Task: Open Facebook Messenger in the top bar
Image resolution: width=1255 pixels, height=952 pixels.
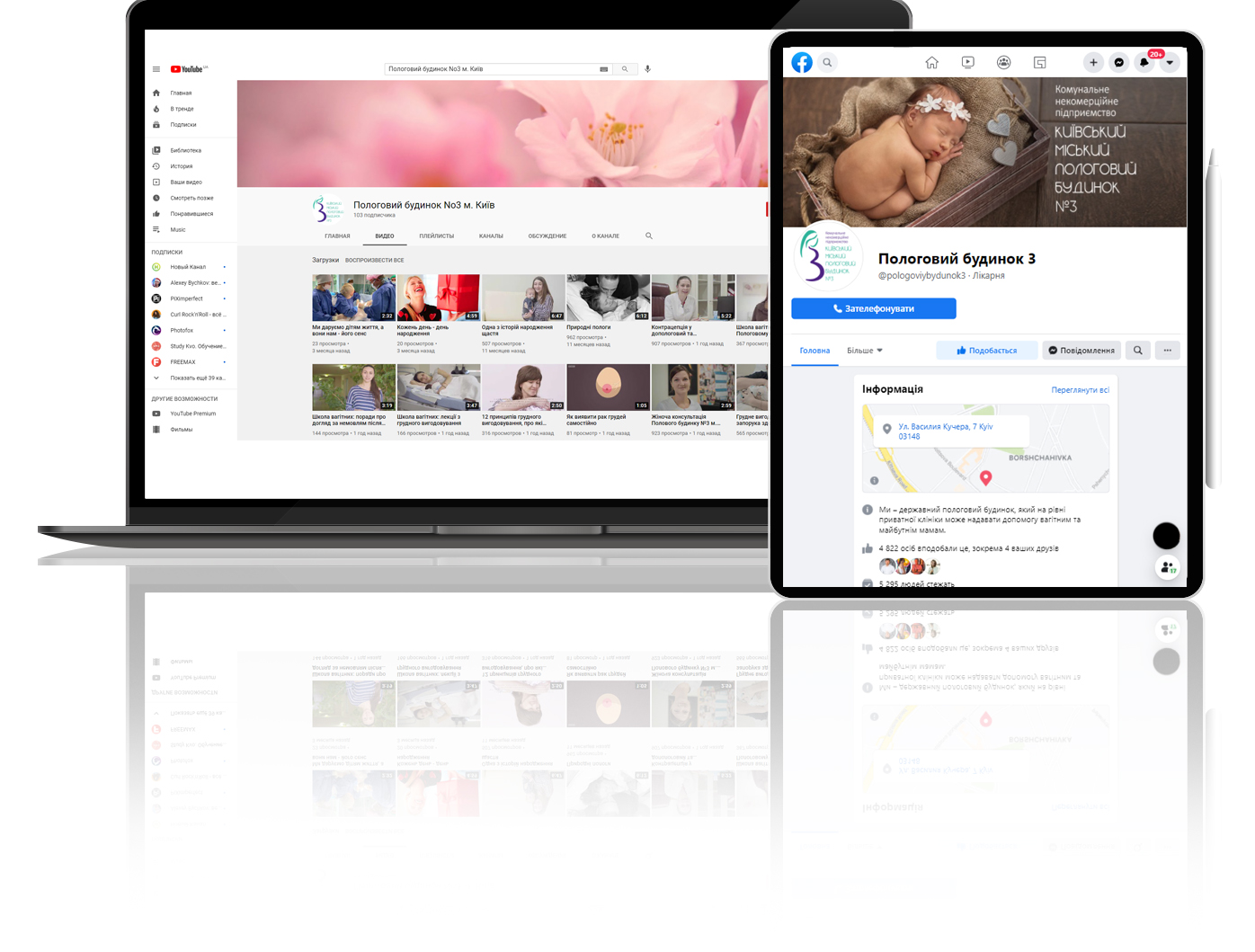Action: pyautogui.click(x=1118, y=62)
